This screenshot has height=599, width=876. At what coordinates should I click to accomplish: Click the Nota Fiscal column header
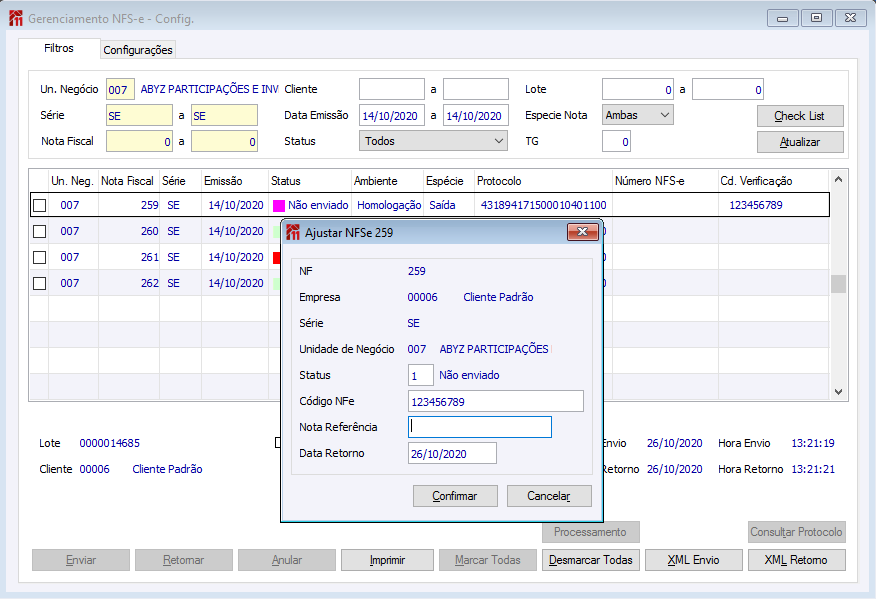[x=127, y=181]
